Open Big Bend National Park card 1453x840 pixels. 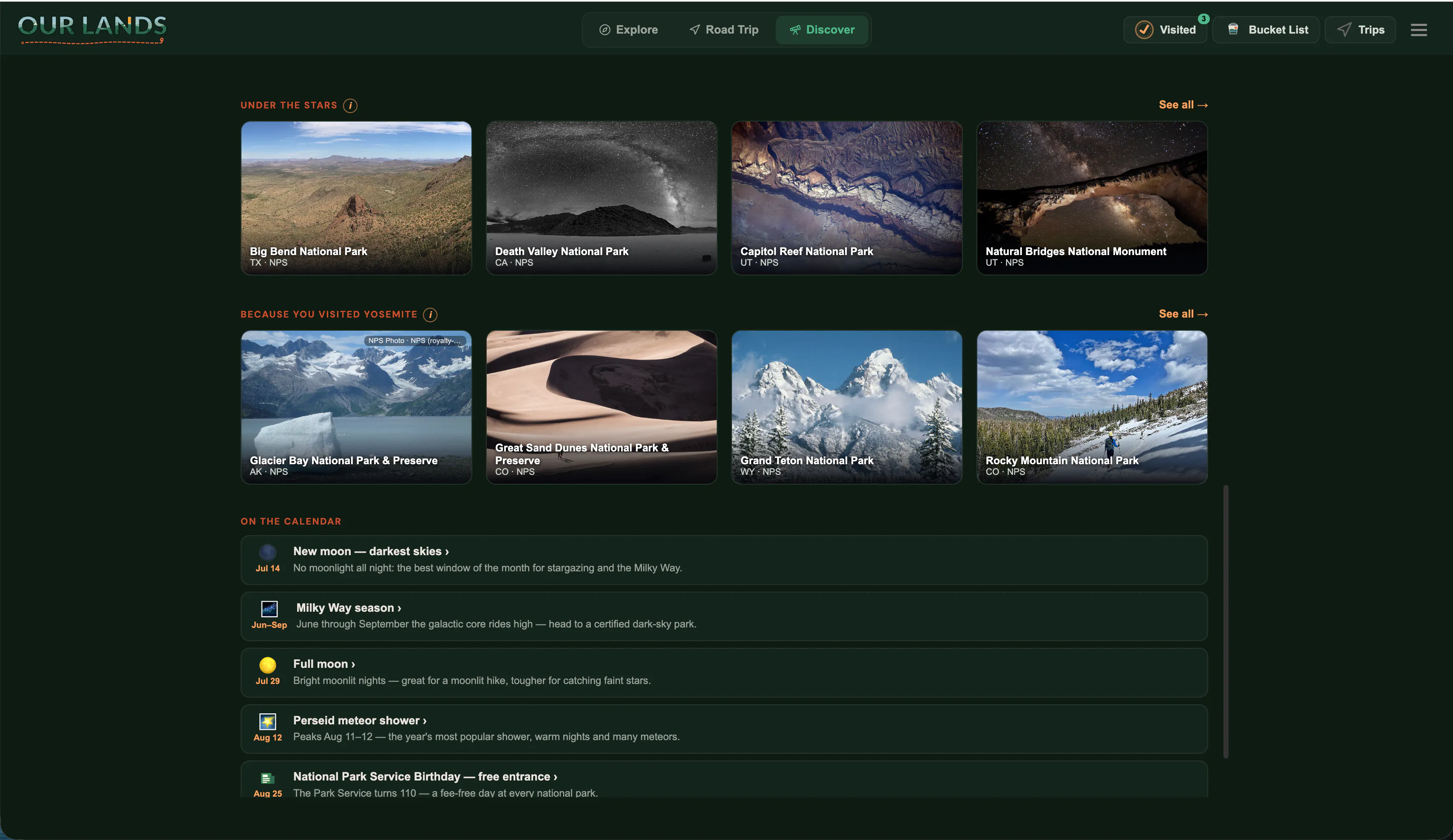click(x=356, y=198)
